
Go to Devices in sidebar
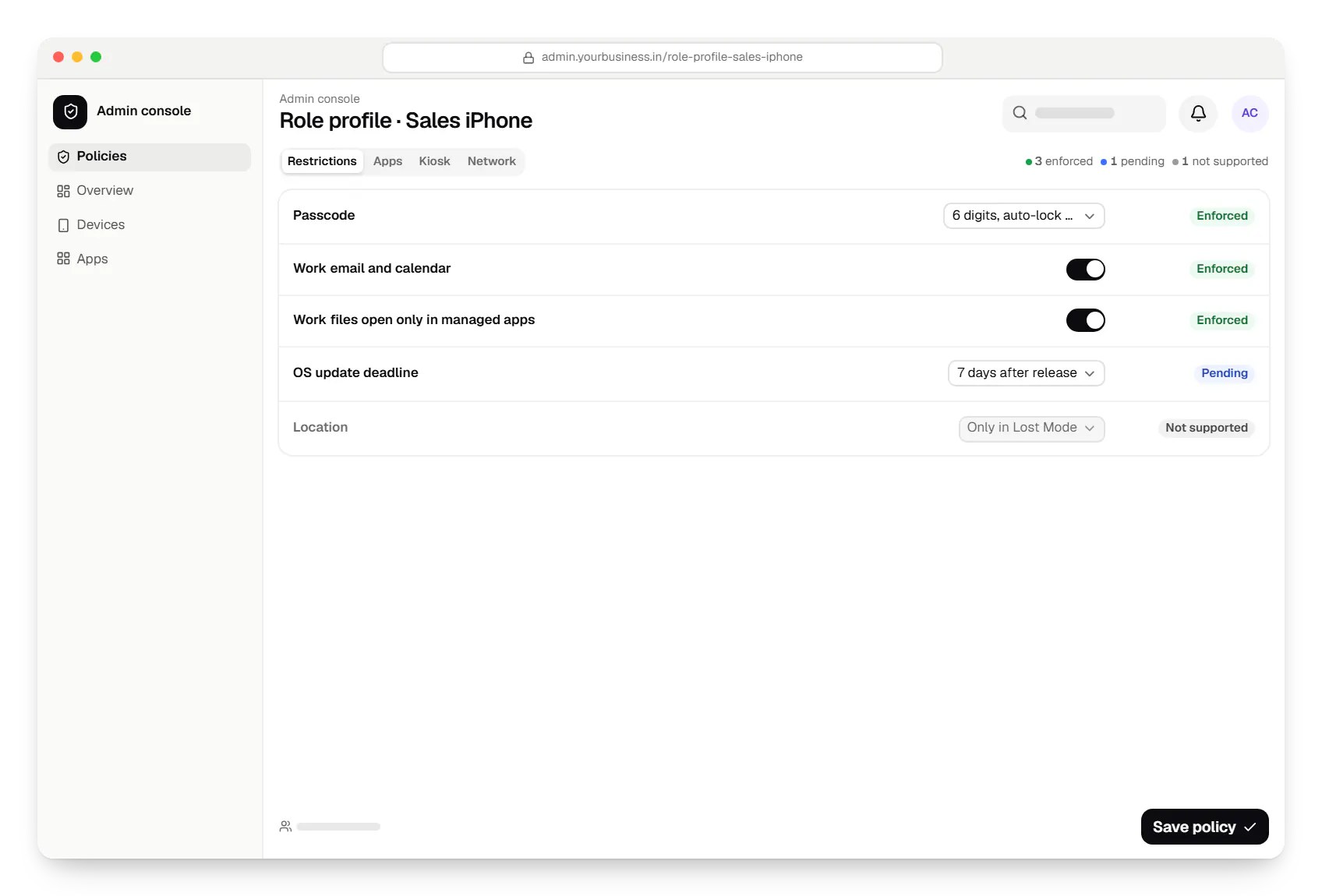click(x=150, y=225)
